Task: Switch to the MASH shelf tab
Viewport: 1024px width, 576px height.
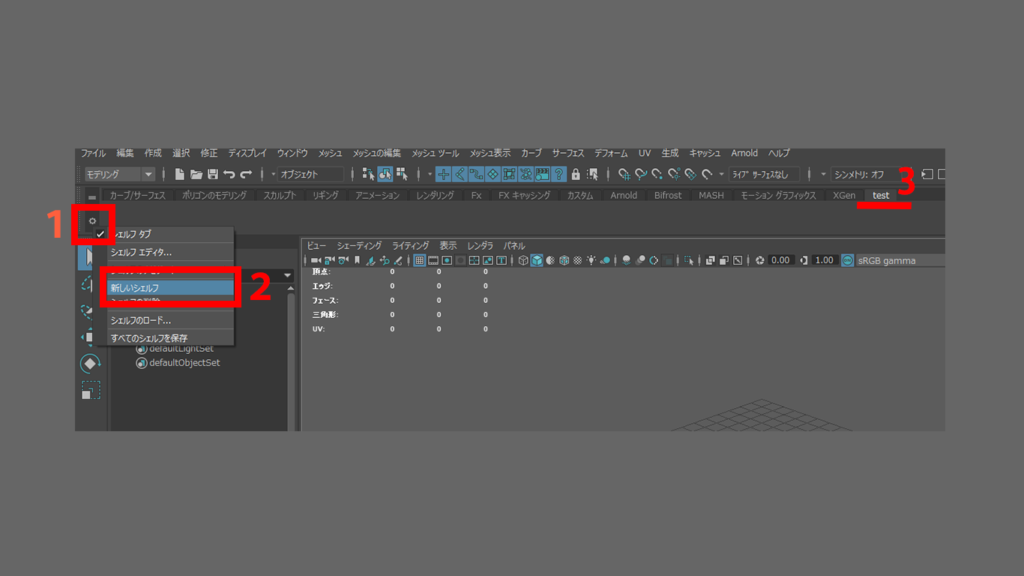Action: pos(711,195)
